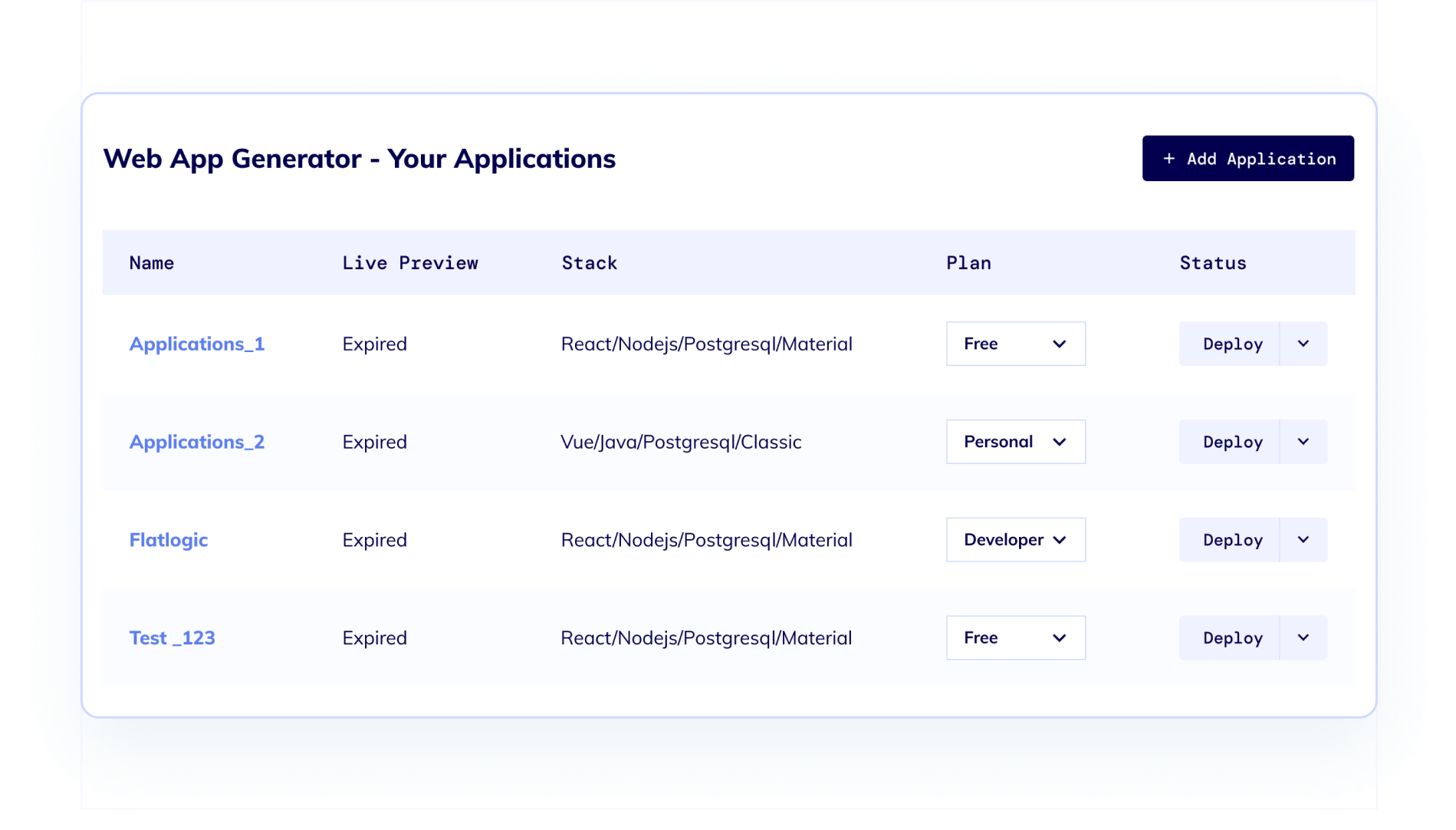The width and height of the screenshot is (1456, 830).
Task: Click the Name column header
Action: (151, 262)
